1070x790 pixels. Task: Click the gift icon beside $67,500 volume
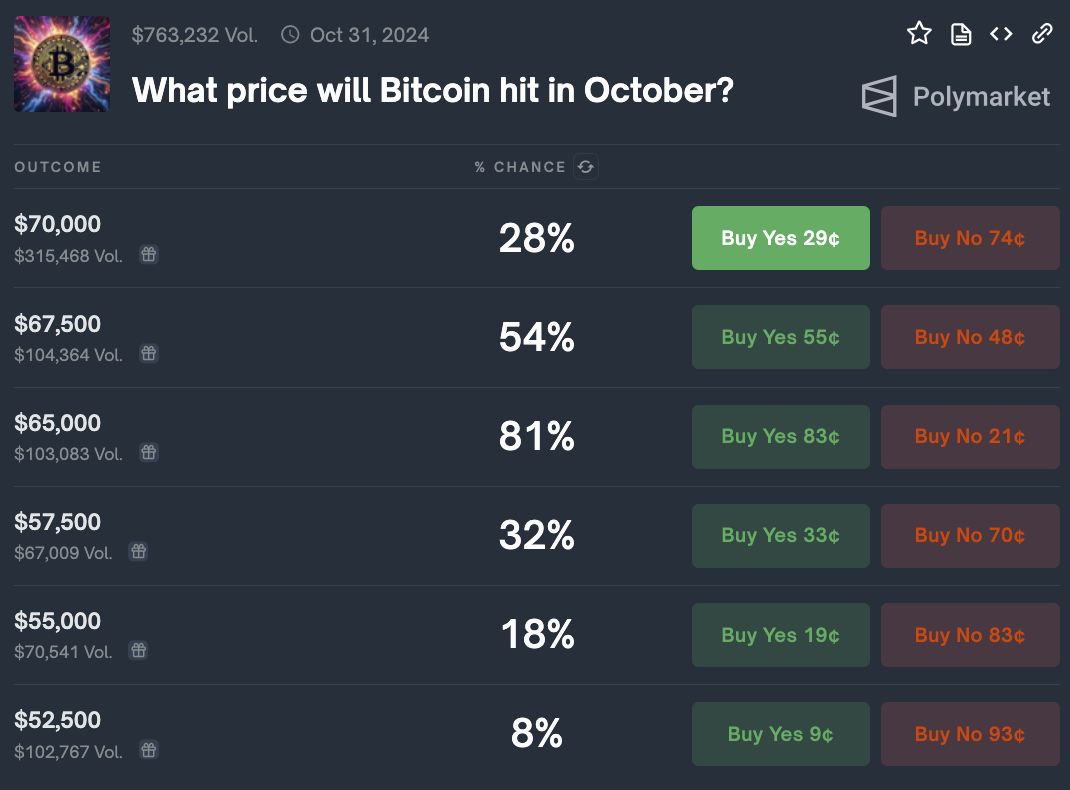point(149,353)
